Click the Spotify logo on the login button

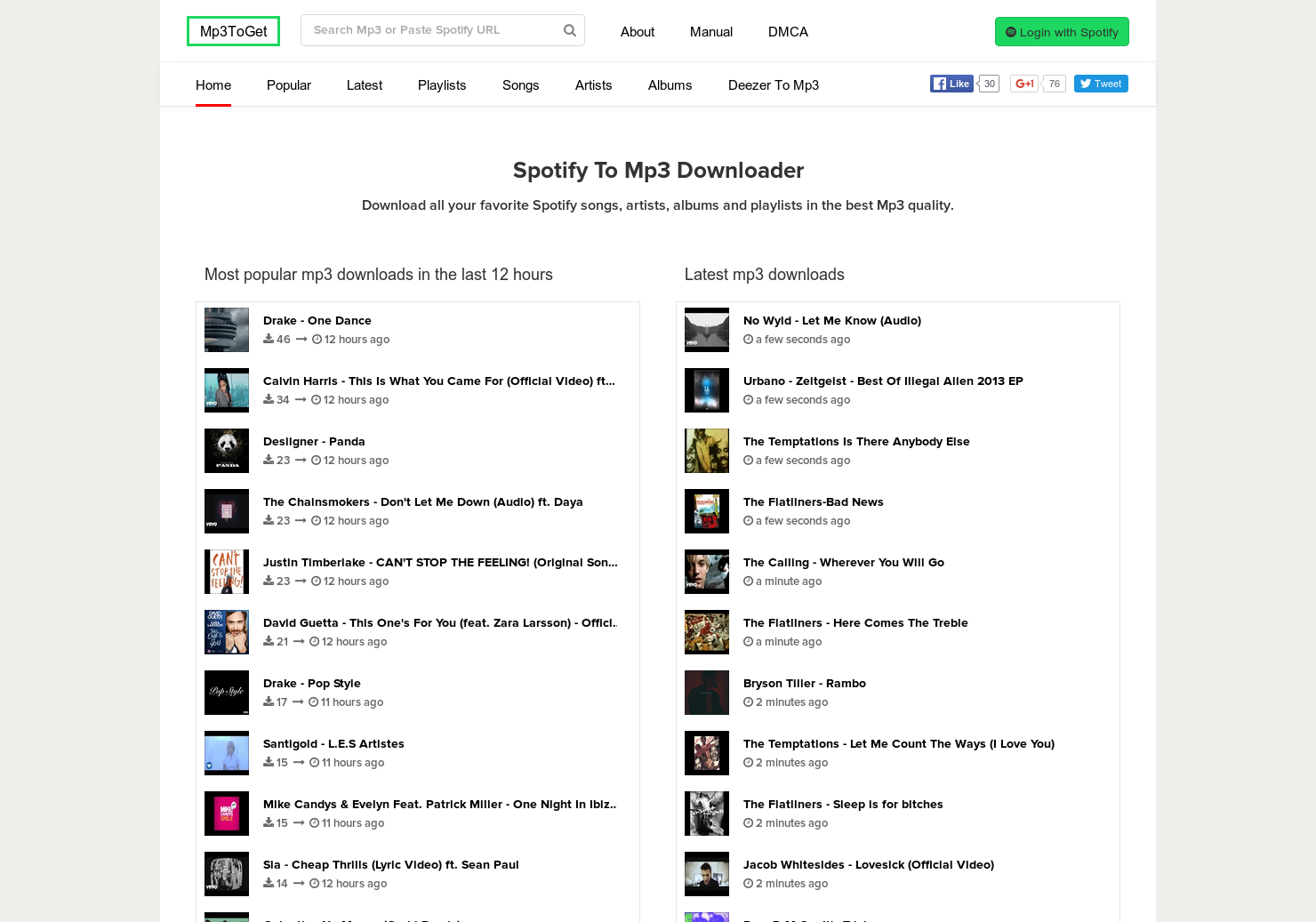(x=1011, y=31)
